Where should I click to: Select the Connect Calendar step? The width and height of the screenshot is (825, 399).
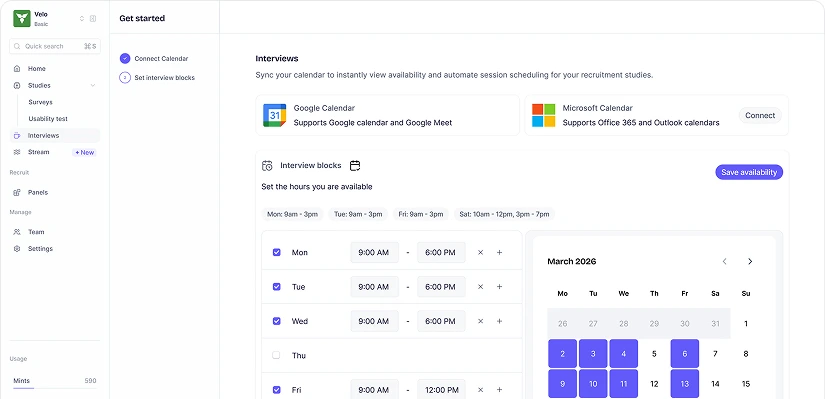(x=154, y=58)
